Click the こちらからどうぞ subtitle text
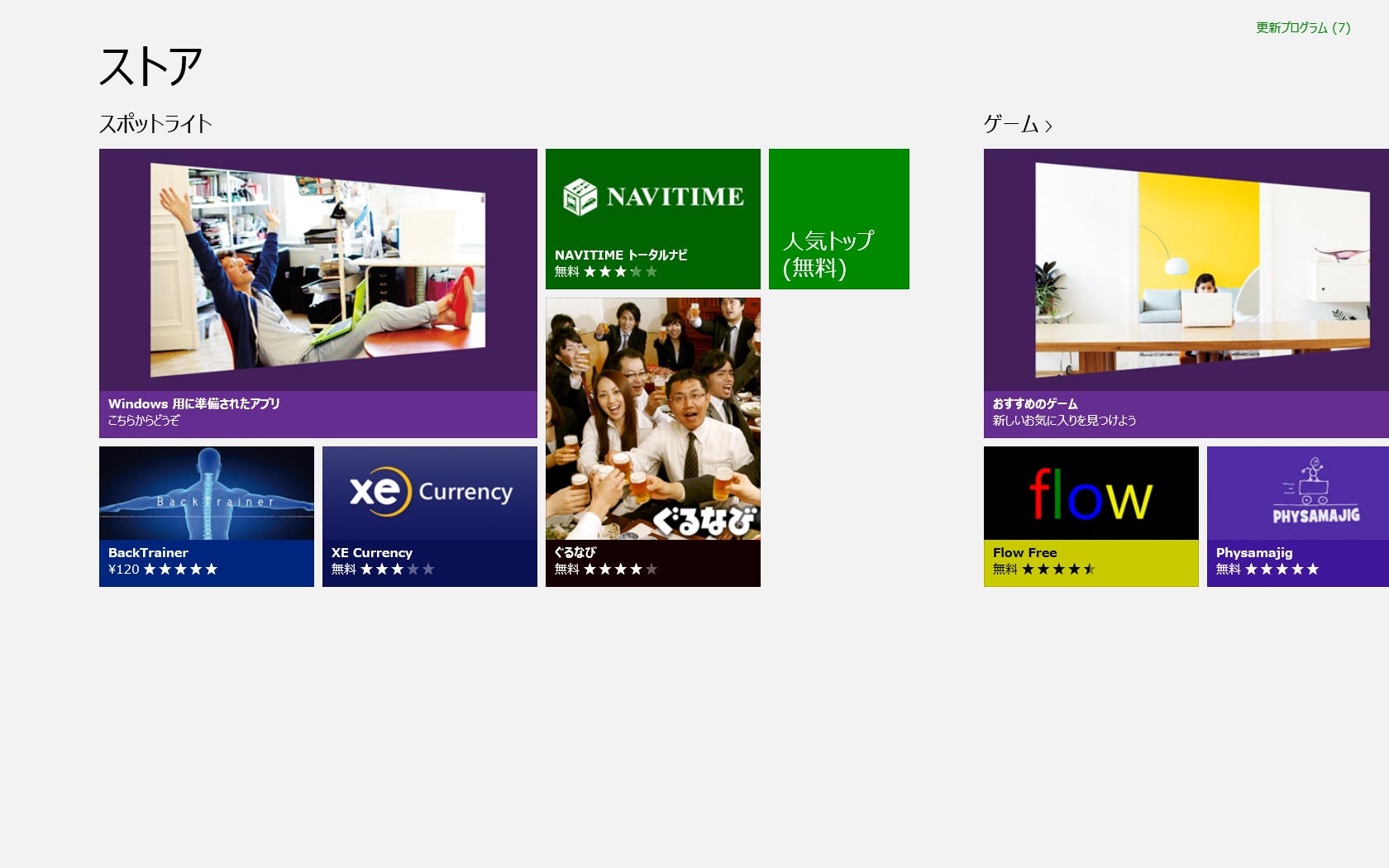This screenshot has height=868, width=1389. click(x=144, y=420)
